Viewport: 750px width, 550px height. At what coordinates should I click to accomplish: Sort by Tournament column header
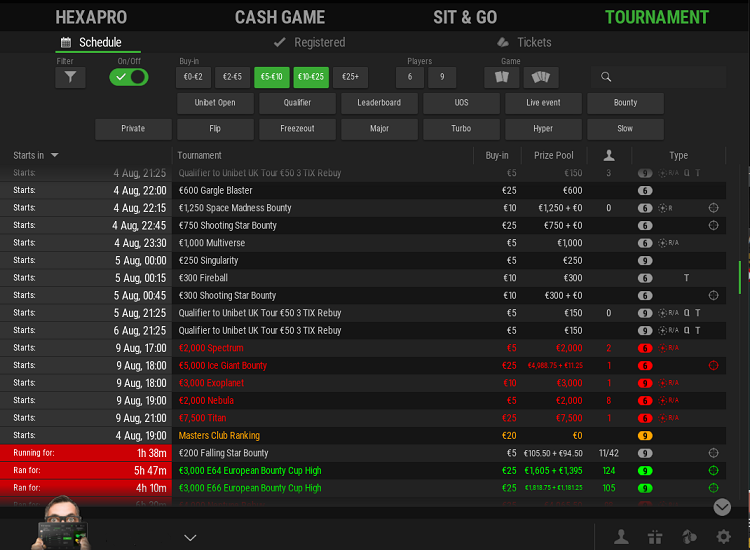coord(199,155)
